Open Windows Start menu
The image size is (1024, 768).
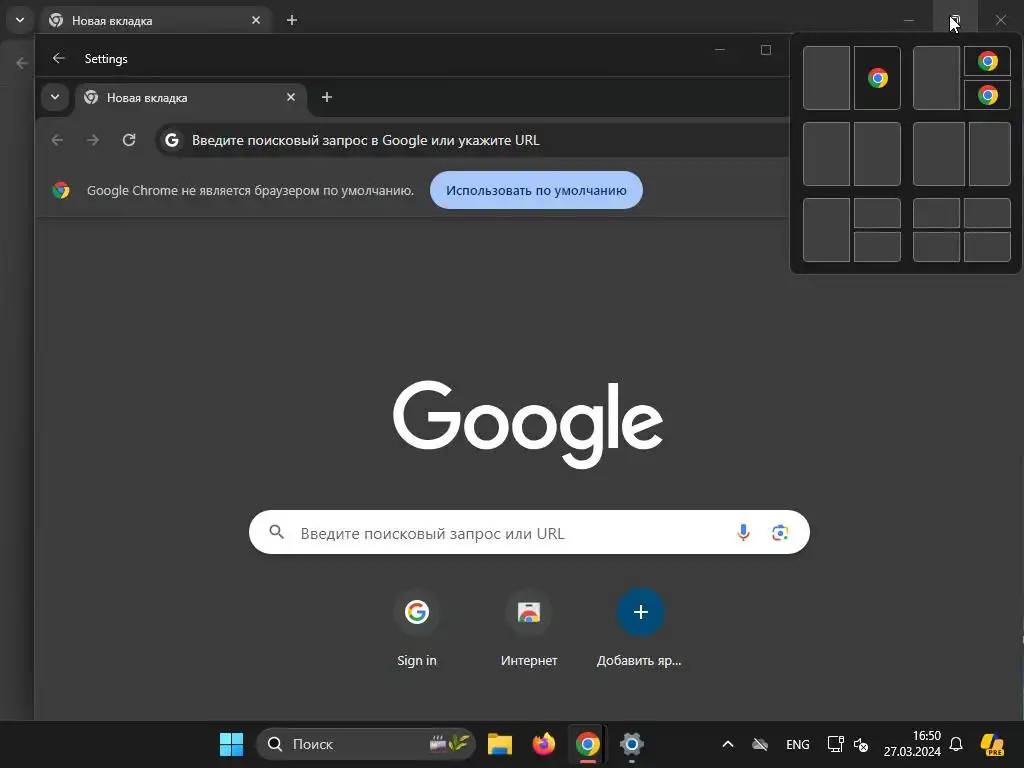[x=231, y=744]
